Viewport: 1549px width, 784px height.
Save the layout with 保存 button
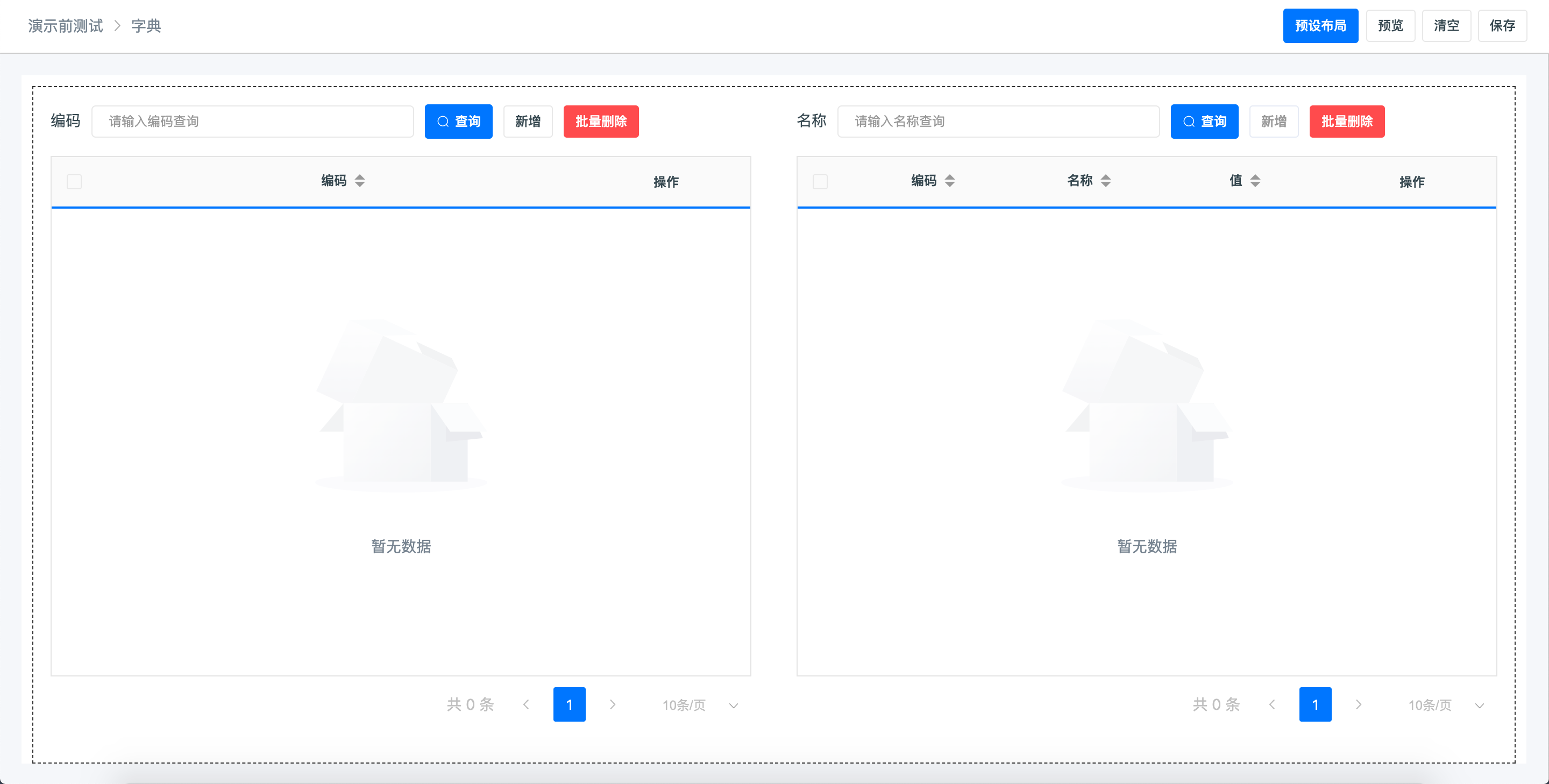click(x=1502, y=26)
